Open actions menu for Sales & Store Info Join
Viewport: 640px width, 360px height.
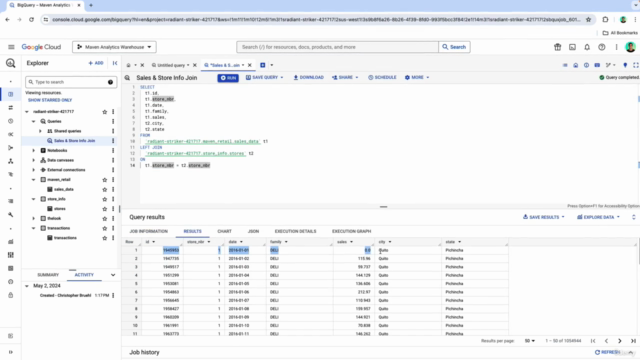tap(113, 140)
